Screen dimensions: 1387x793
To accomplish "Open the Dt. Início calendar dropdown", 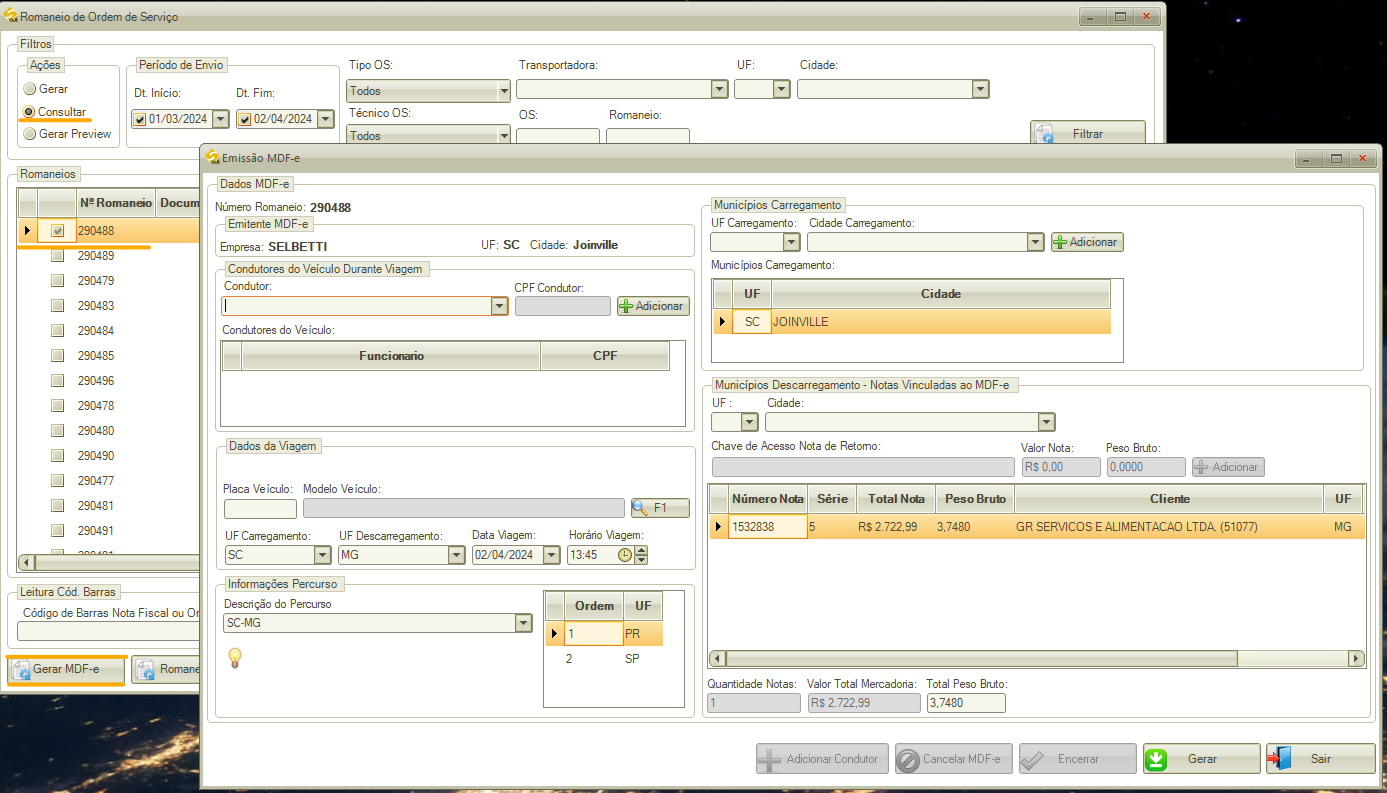I will [x=220, y=119].
